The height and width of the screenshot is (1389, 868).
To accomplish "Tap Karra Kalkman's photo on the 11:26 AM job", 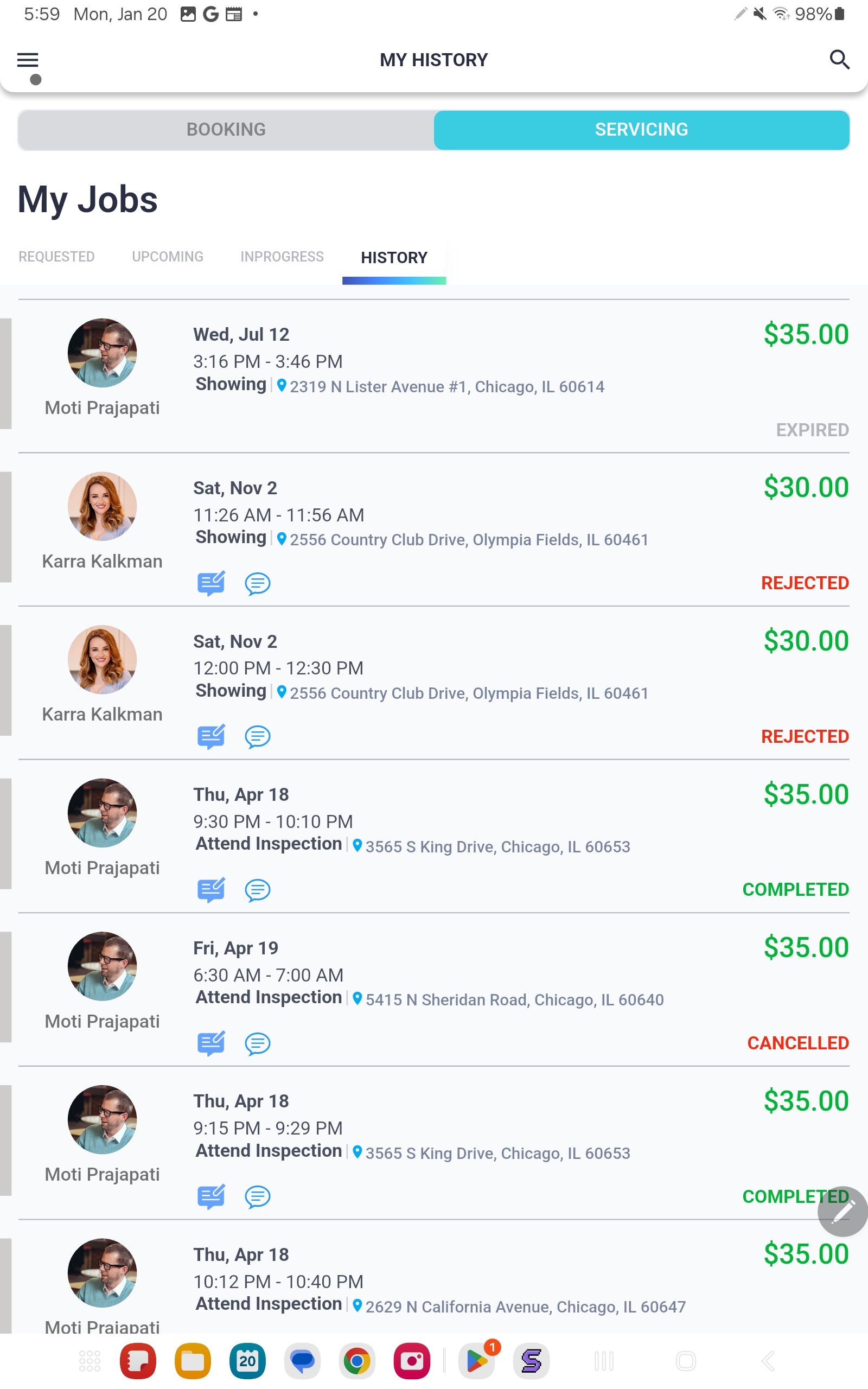I will click(102, 506).
